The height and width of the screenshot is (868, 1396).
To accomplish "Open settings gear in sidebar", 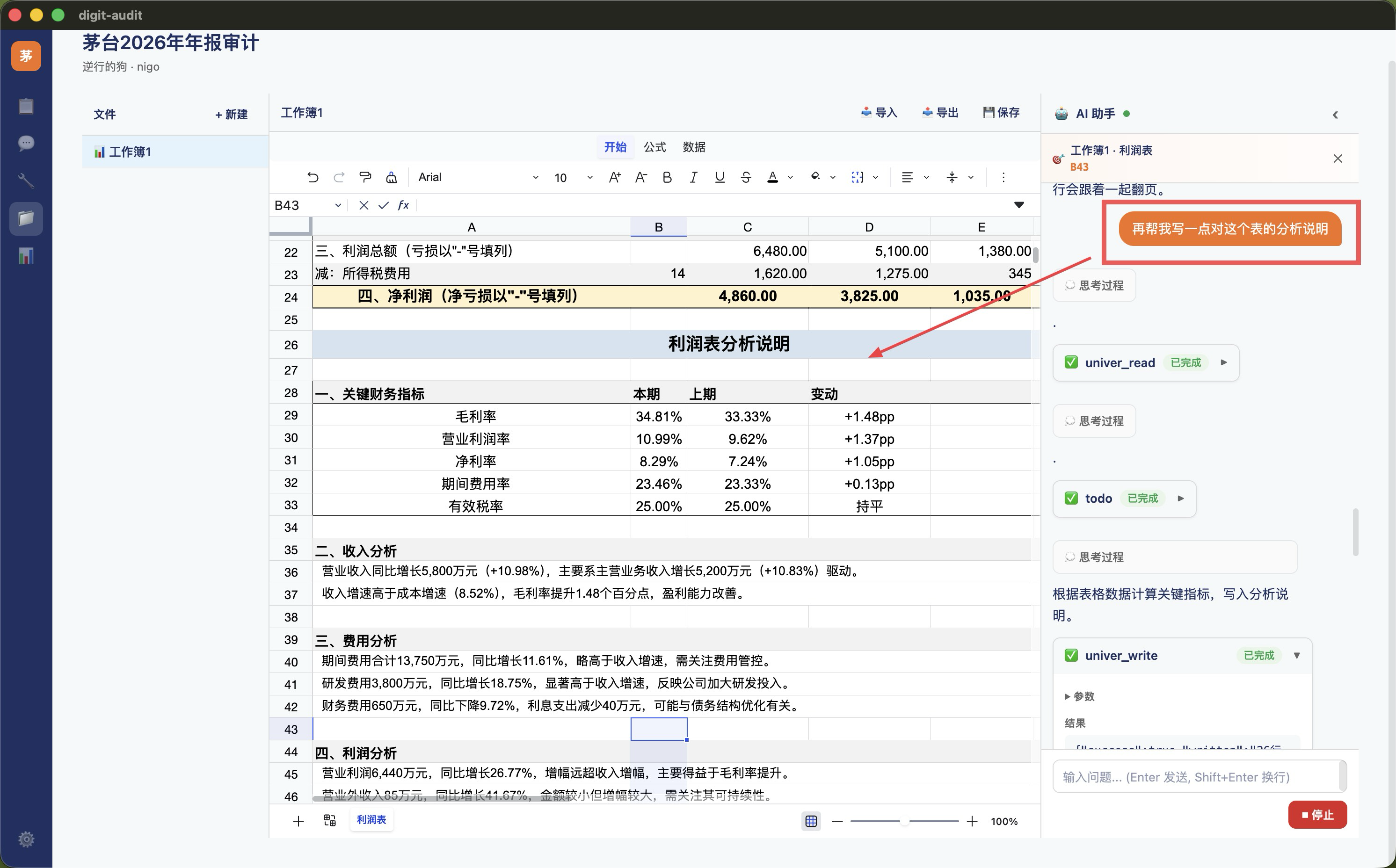I will tap(26, 839).
